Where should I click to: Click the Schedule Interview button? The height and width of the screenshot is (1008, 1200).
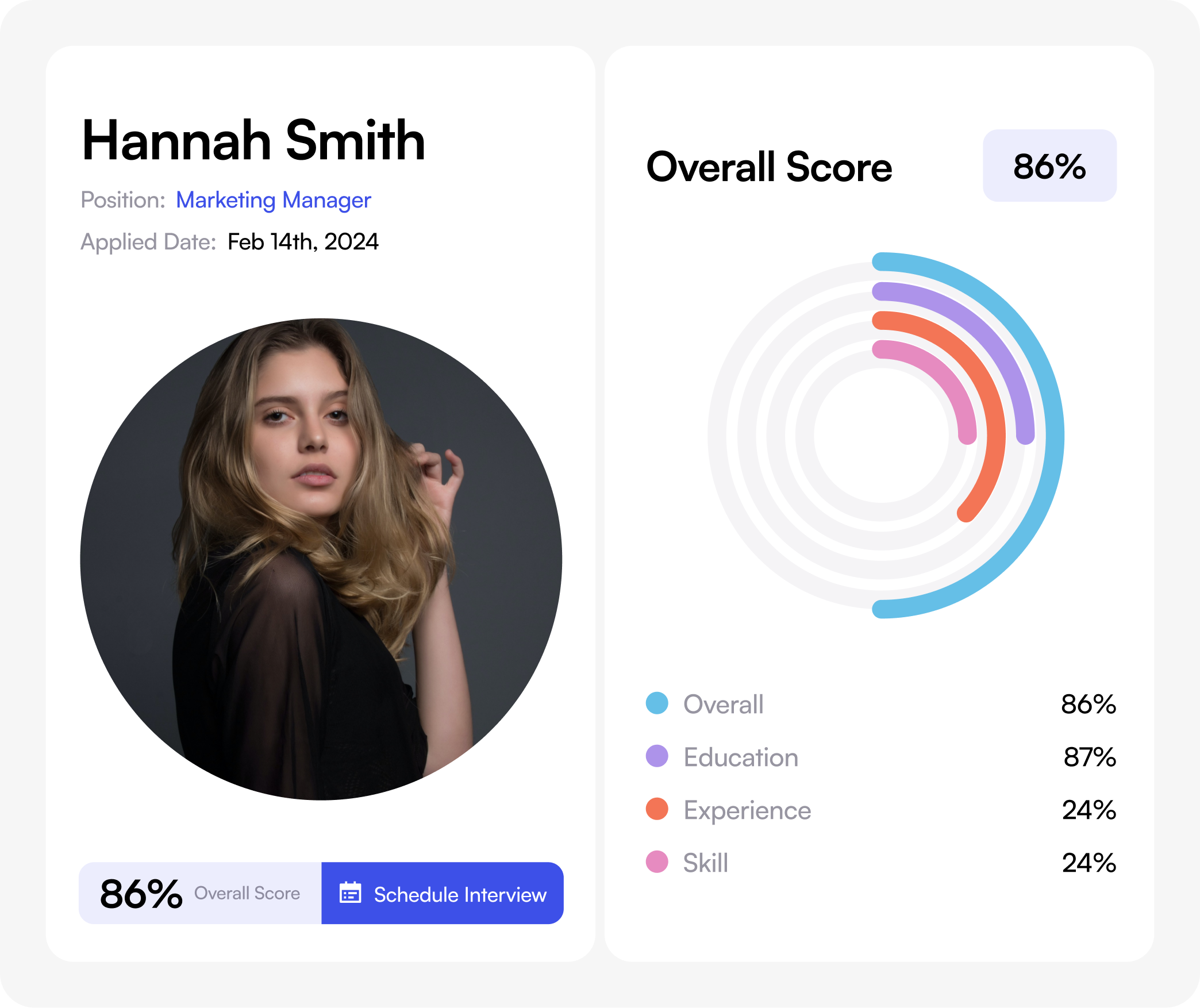coord(442,894)
